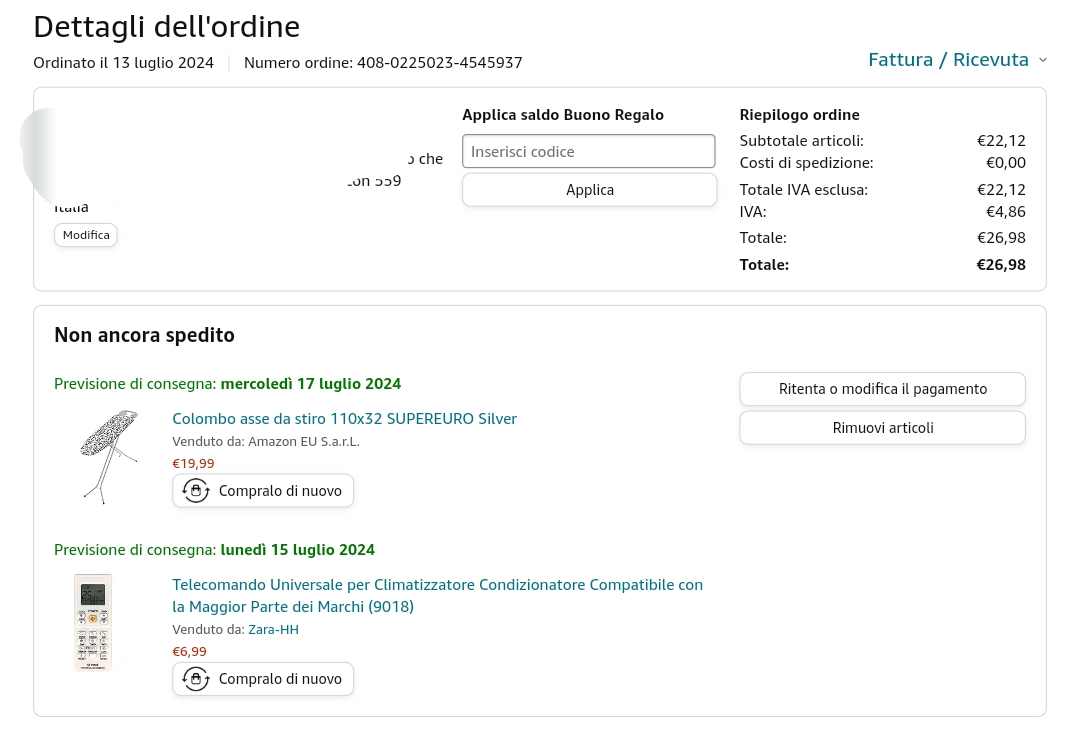This screenshot has width=1080, height=742.
Task: Click the order number 408-0225023-4545937
Action: pos(439,63)
